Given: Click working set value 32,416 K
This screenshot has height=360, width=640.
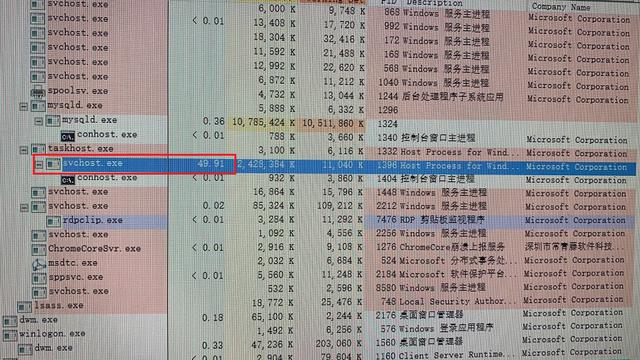Looking at the screenshot, I should tap(344, 39).
